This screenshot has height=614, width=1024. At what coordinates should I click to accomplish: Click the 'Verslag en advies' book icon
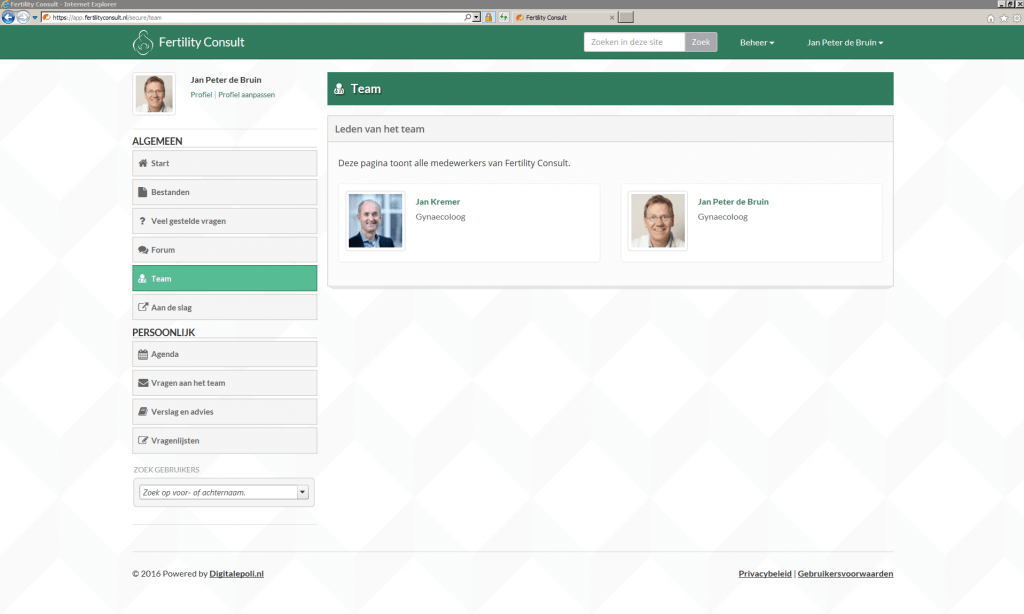[143, 412]
